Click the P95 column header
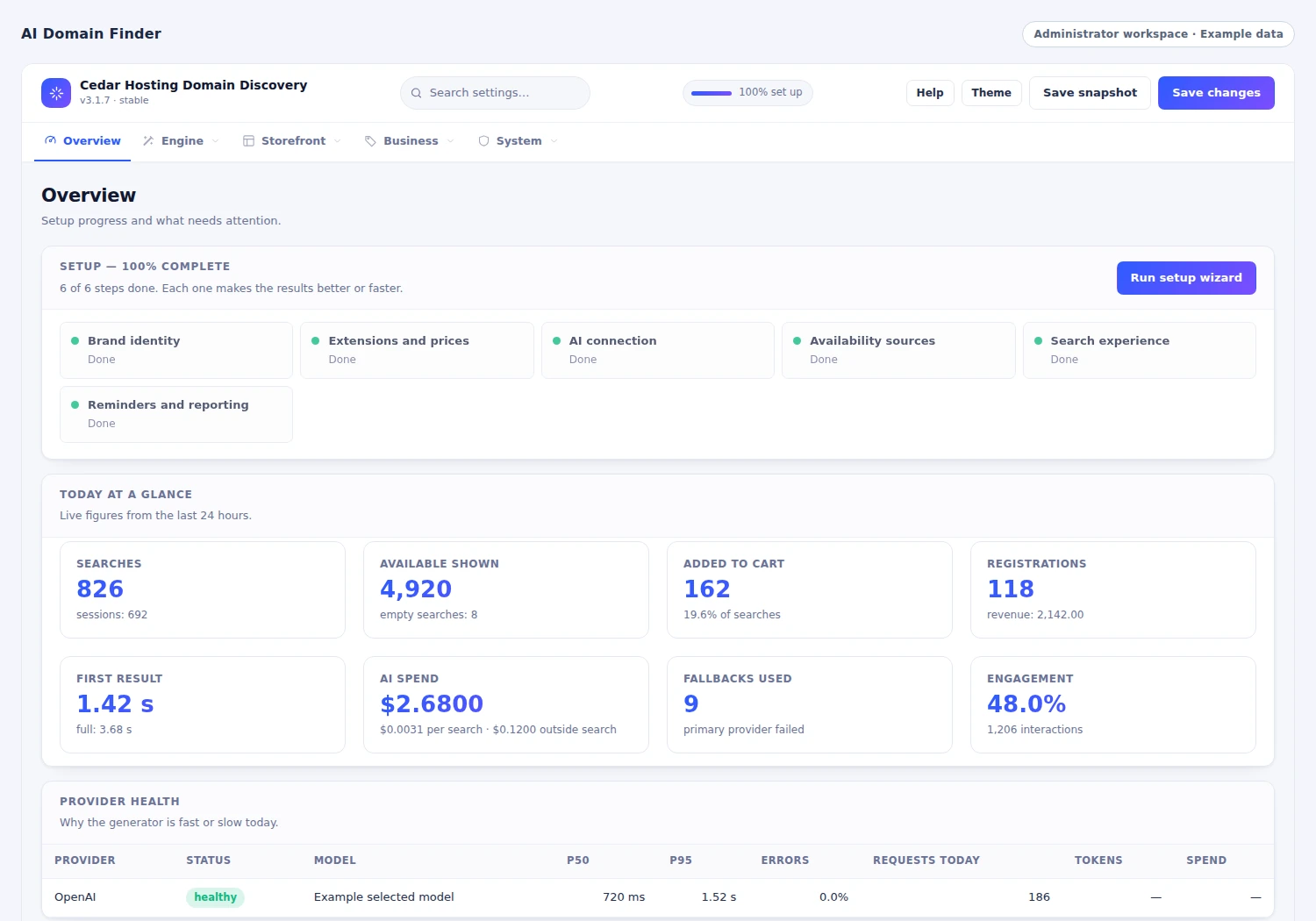 (x=681, y=860)
